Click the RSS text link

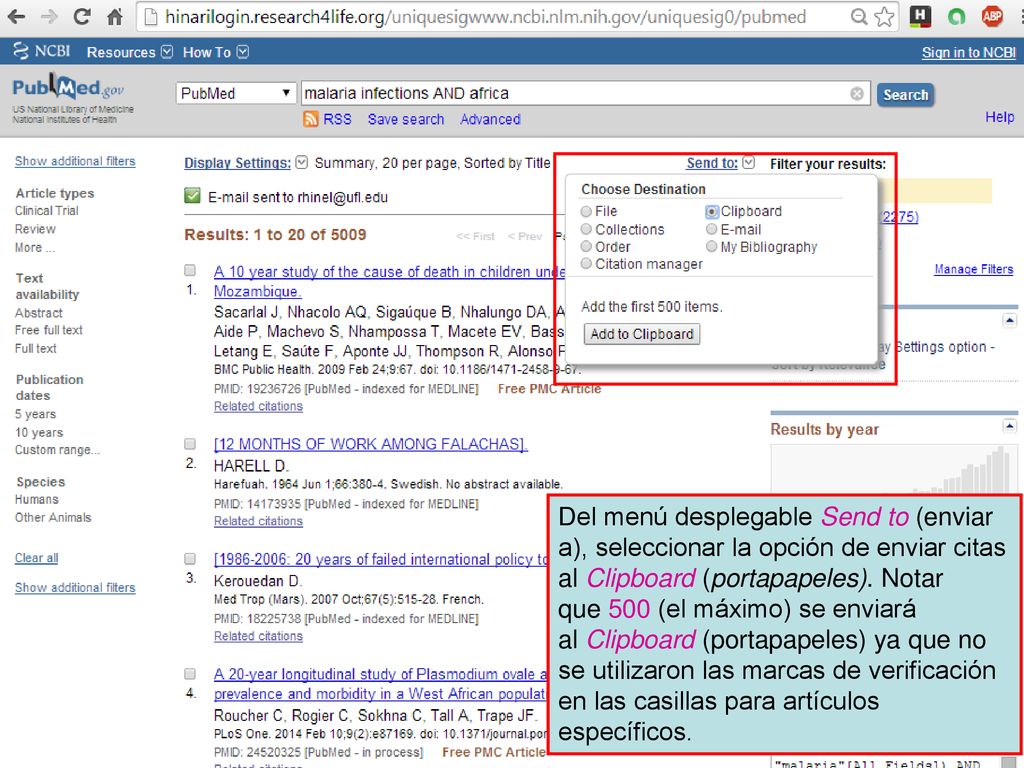point(337,120)
